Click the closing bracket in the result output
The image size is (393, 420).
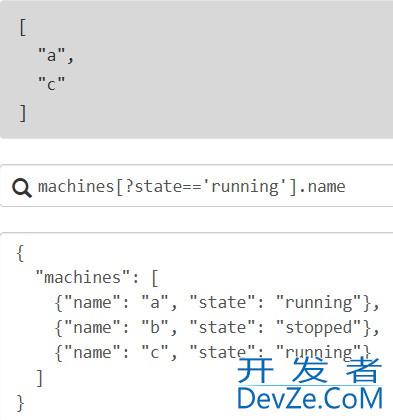(x=22, y=113)
